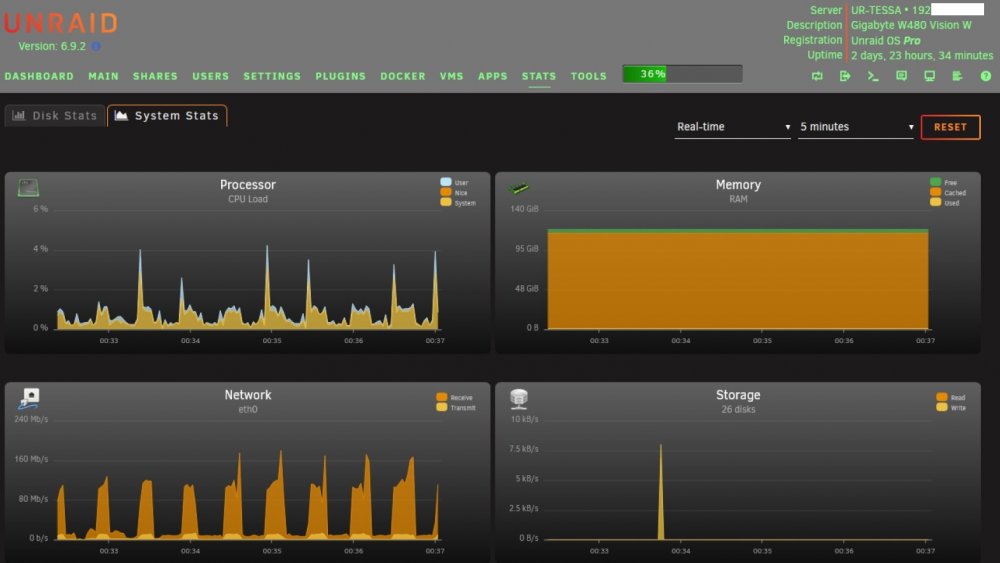This screenshot has height=563, width=1000.
Task: Click the Storage disks stack icon
Action: [519, 398]
